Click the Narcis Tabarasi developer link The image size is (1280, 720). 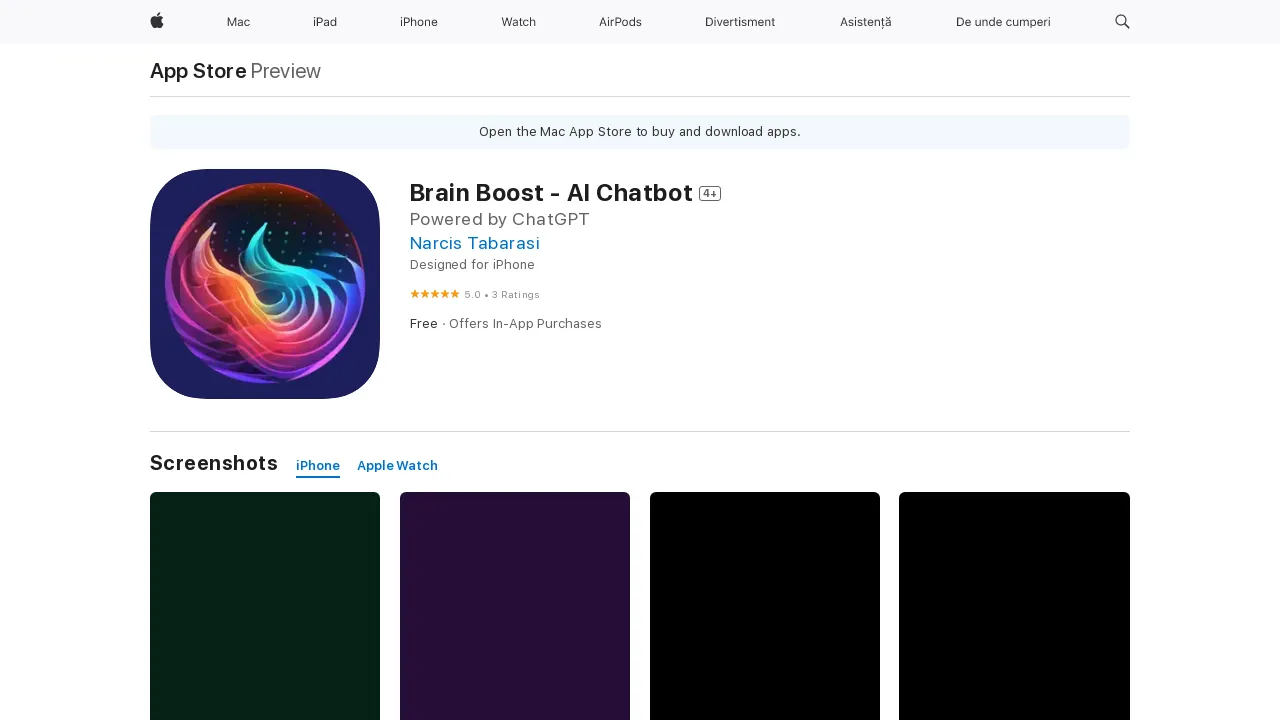click(474, 243)
